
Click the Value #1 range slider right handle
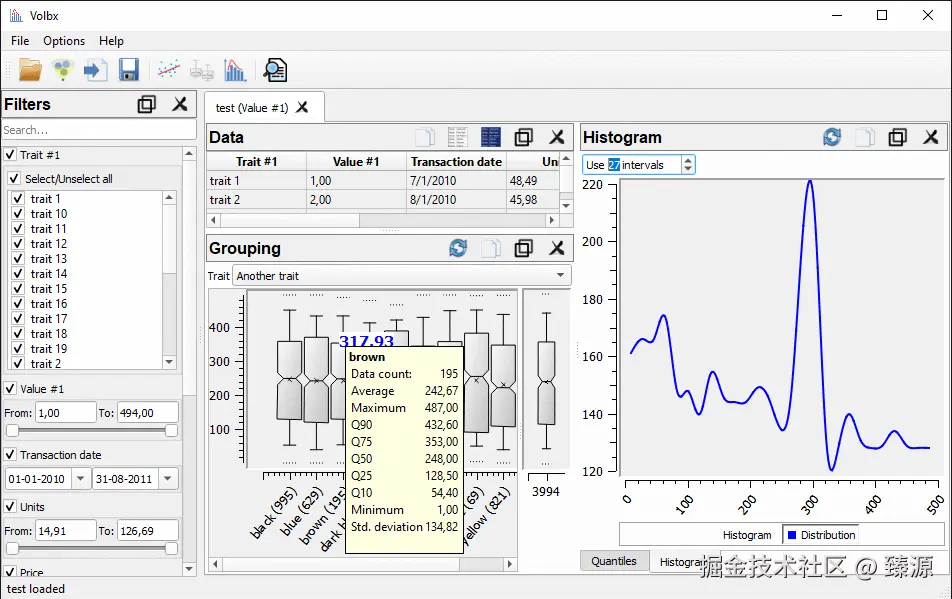171,431
